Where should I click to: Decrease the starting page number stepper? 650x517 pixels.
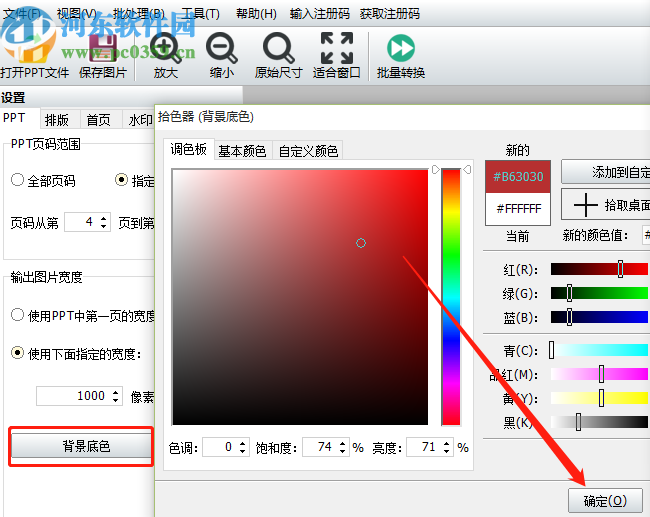pyautogui.click(x=104, y=227)
